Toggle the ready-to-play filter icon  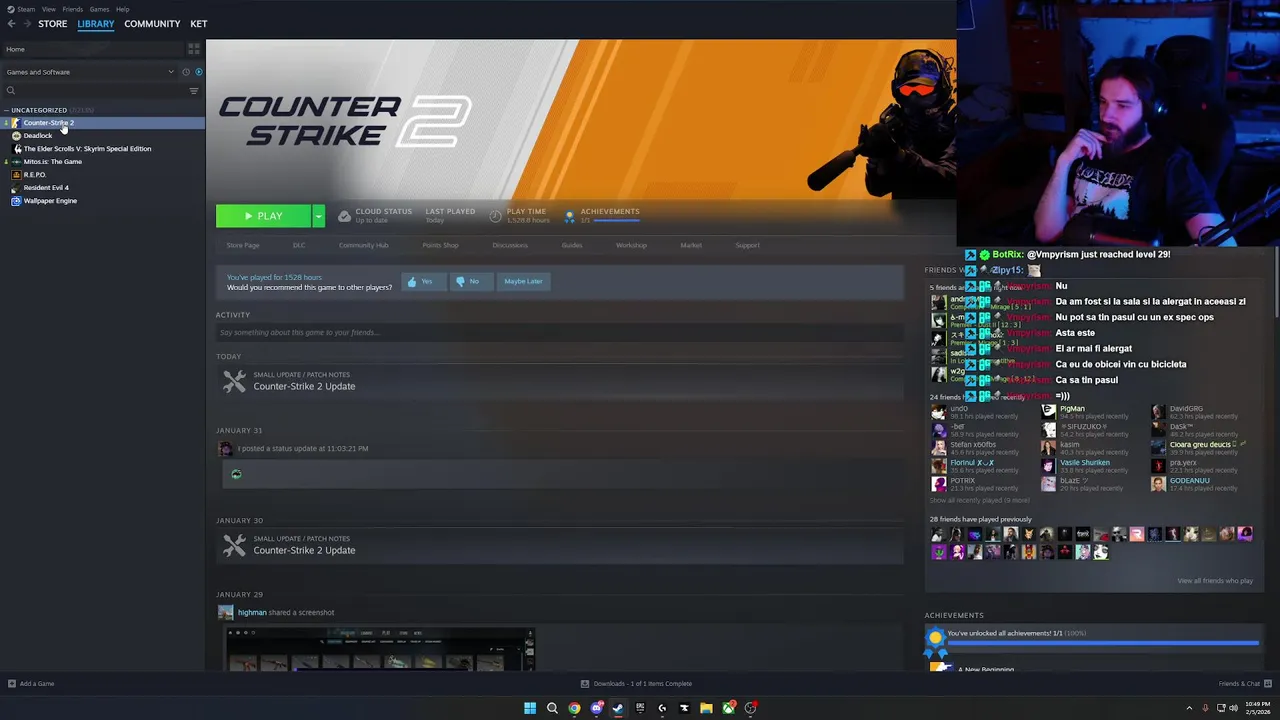(x=198, y=72)
